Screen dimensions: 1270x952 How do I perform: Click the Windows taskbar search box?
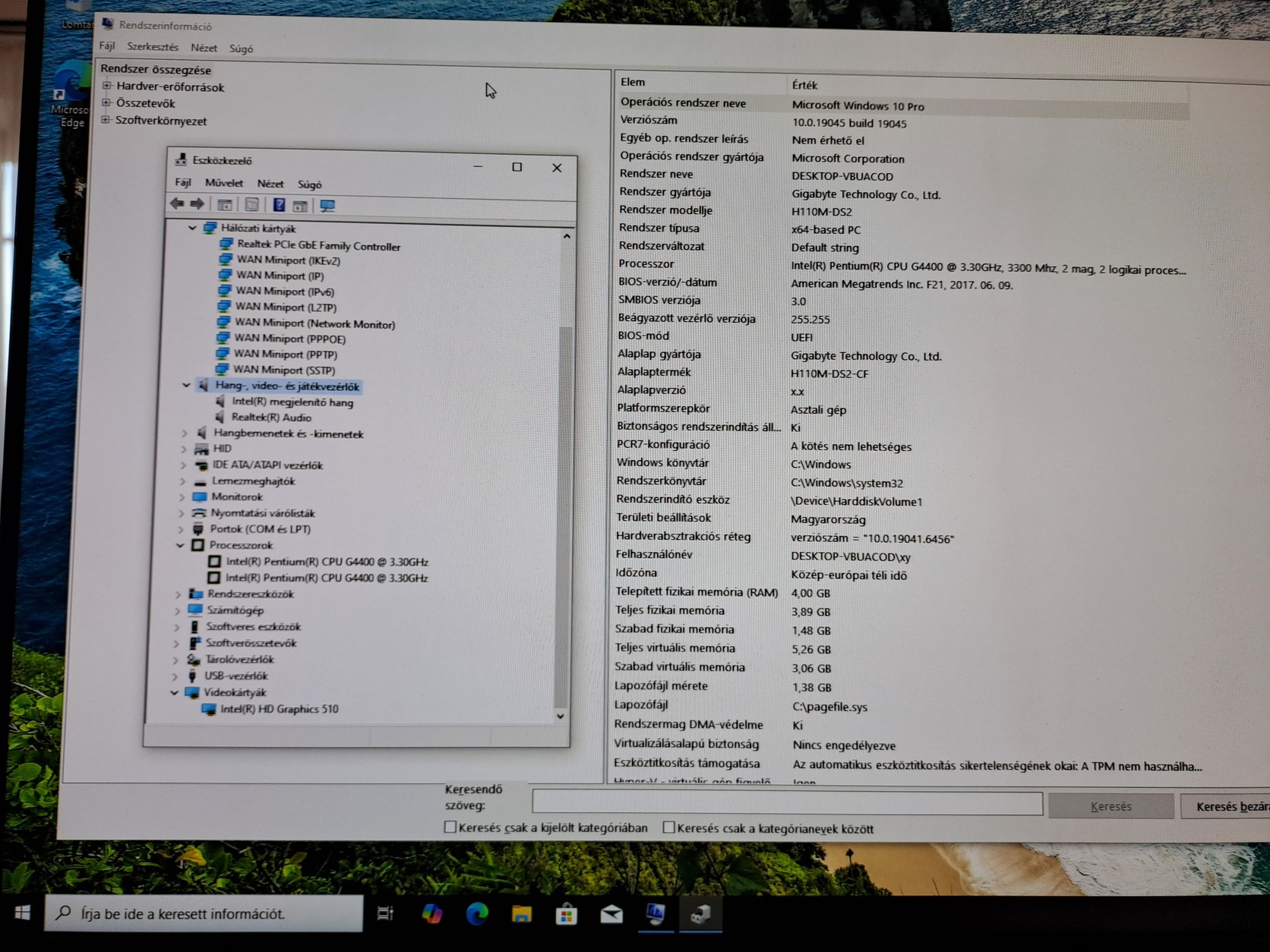204,913
